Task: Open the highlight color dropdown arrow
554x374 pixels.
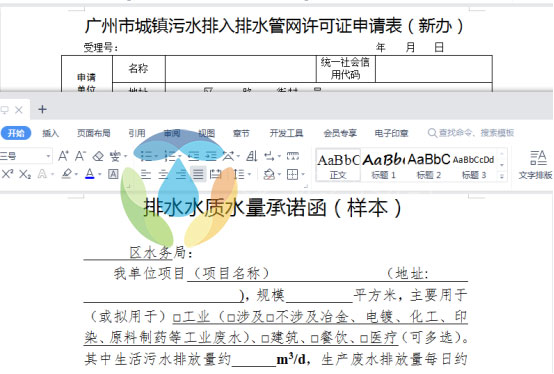Action: (x=76, y=174)
